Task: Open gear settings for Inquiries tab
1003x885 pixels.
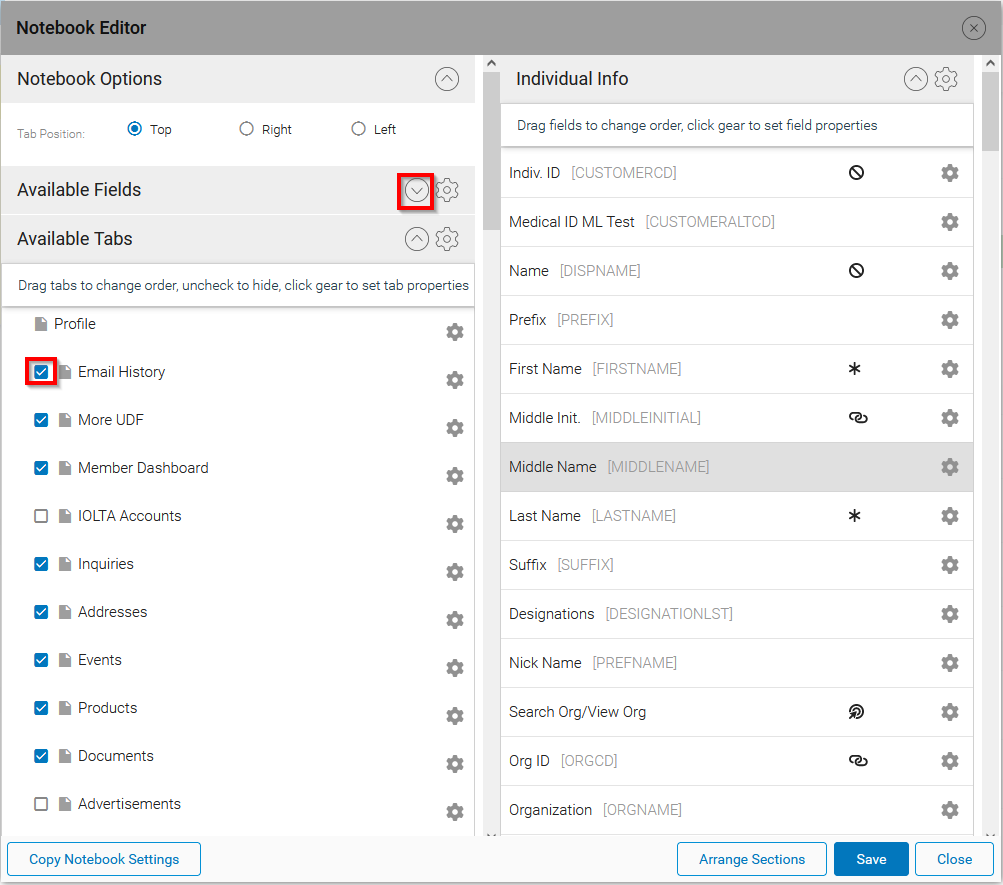Action: pyautogui.click(x=455, y=572)
